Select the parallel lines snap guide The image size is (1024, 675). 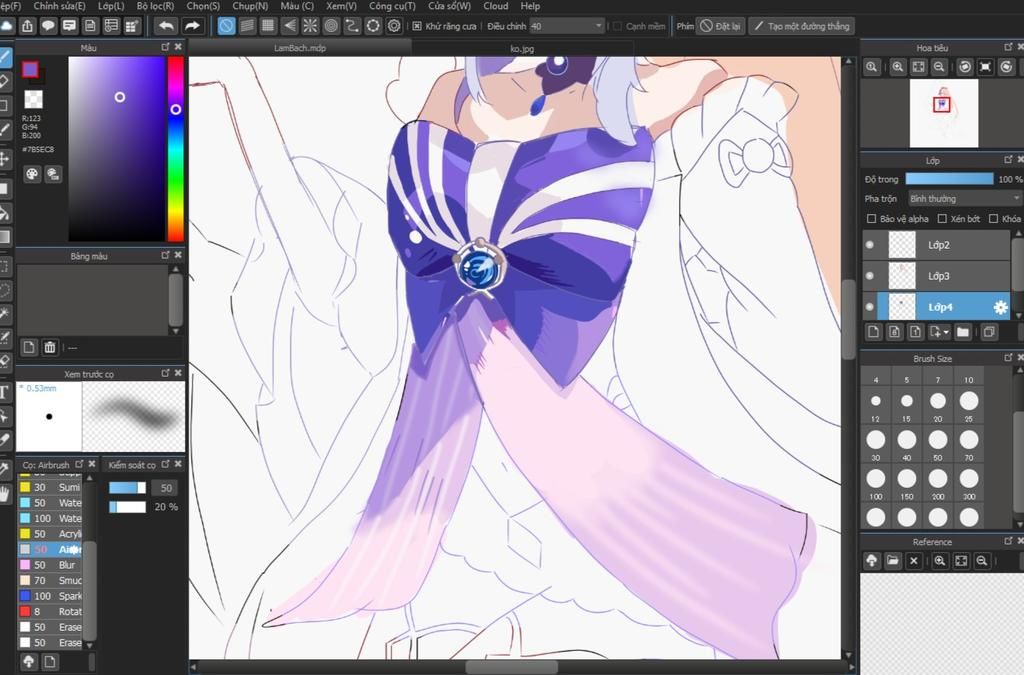tap(247, 26)
